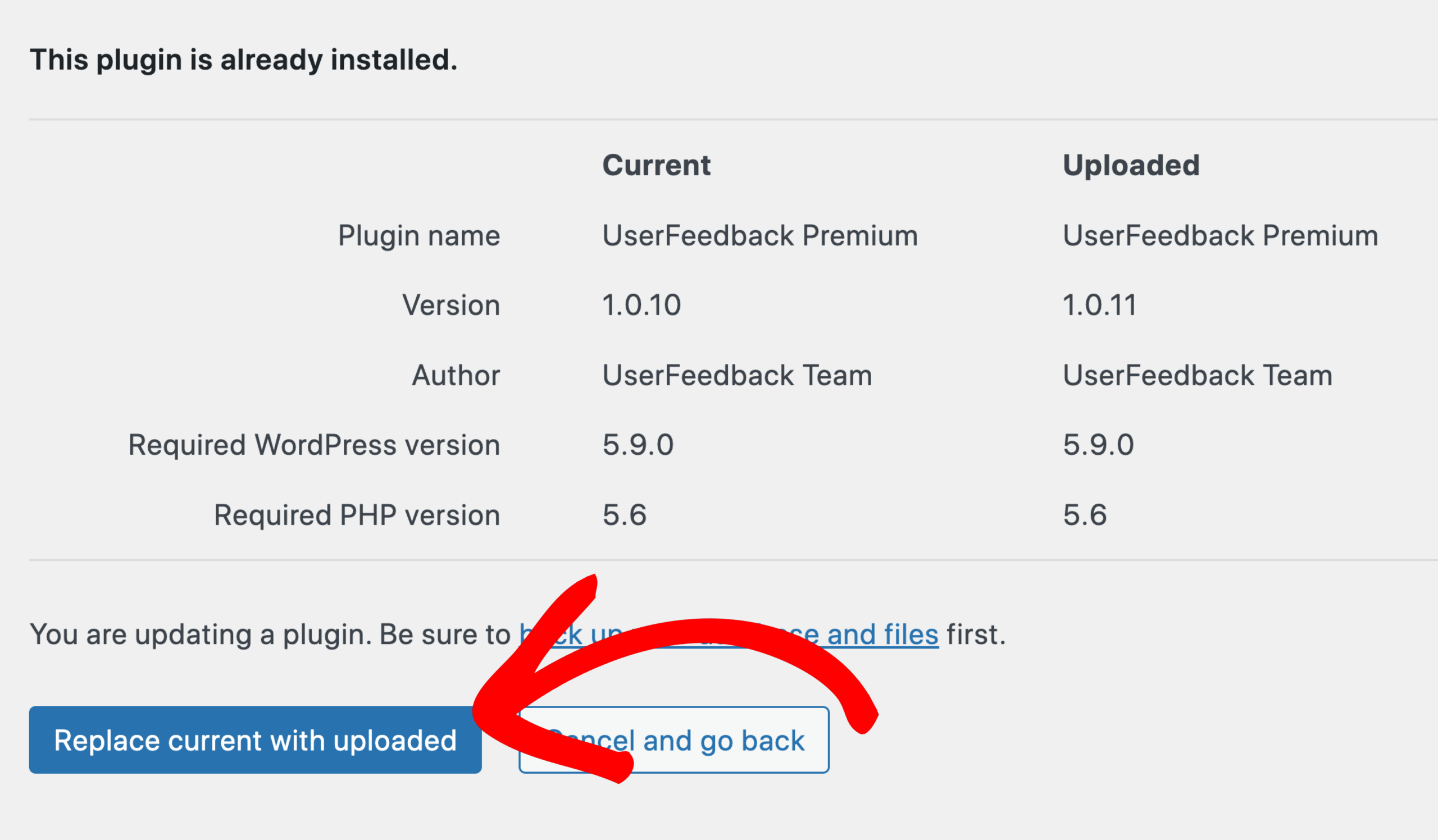The image size is (1438, 840).
Task: Click the 'Required WordPress version' label
Action: point(314,445)
